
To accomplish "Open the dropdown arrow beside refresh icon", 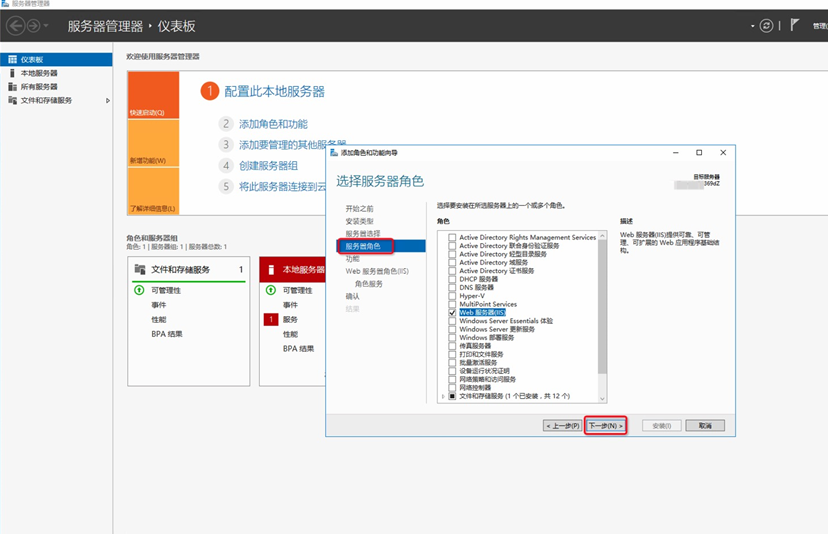I will 752,26.
